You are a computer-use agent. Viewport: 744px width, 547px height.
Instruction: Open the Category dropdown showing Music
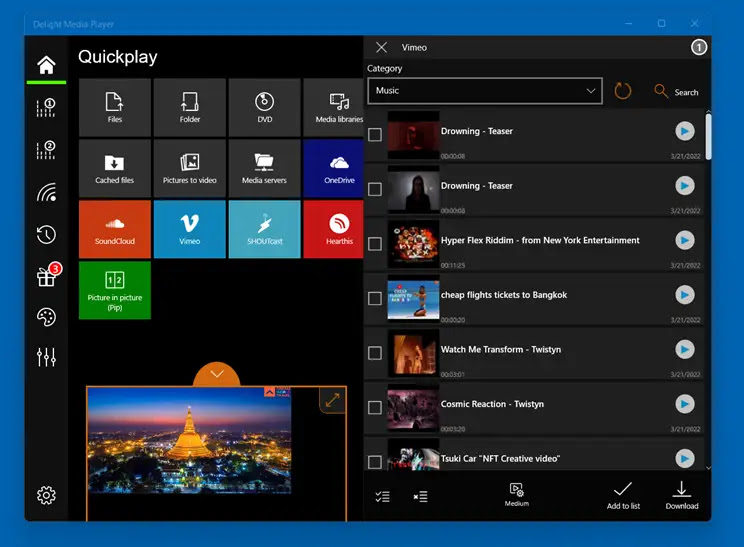point(485,91)
